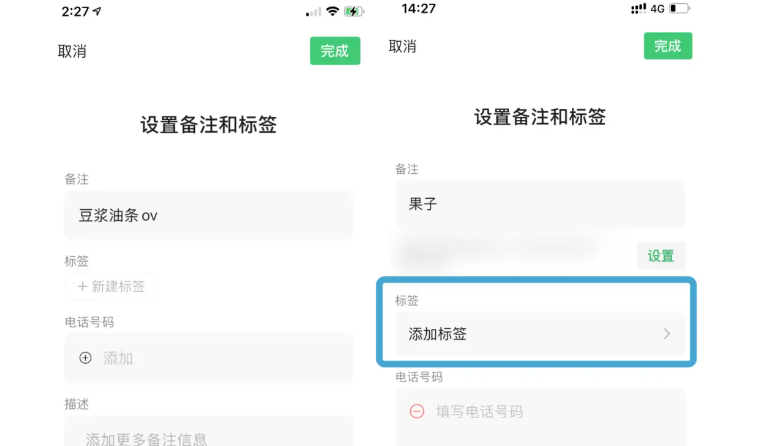Image resolution: width=769 pixels, height=446 pixels.
Task: Tap the red minus icon before 填写电话号码
Action: (x=417, y=411)
